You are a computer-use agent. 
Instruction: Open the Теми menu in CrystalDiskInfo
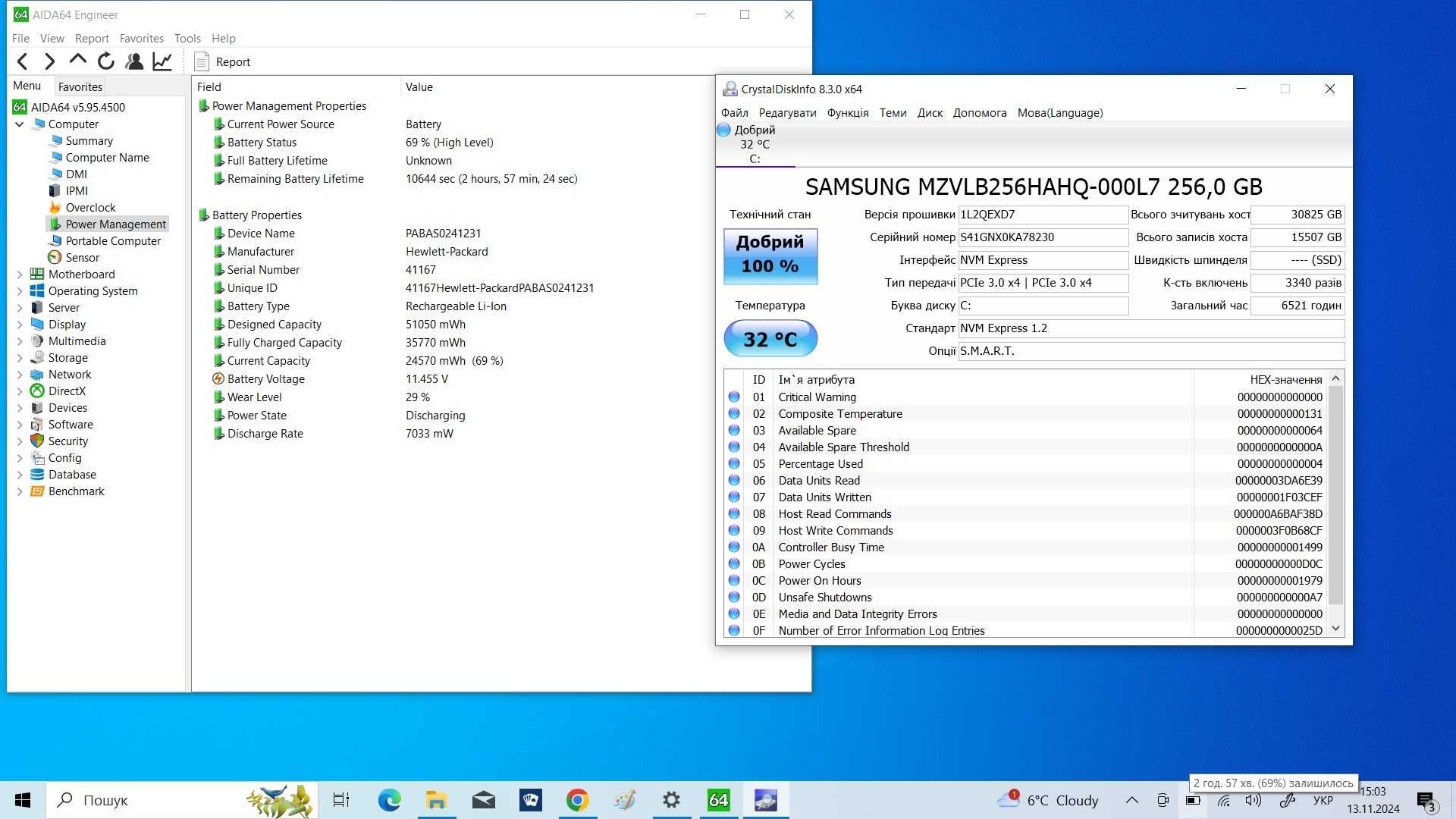click(893, 113)
